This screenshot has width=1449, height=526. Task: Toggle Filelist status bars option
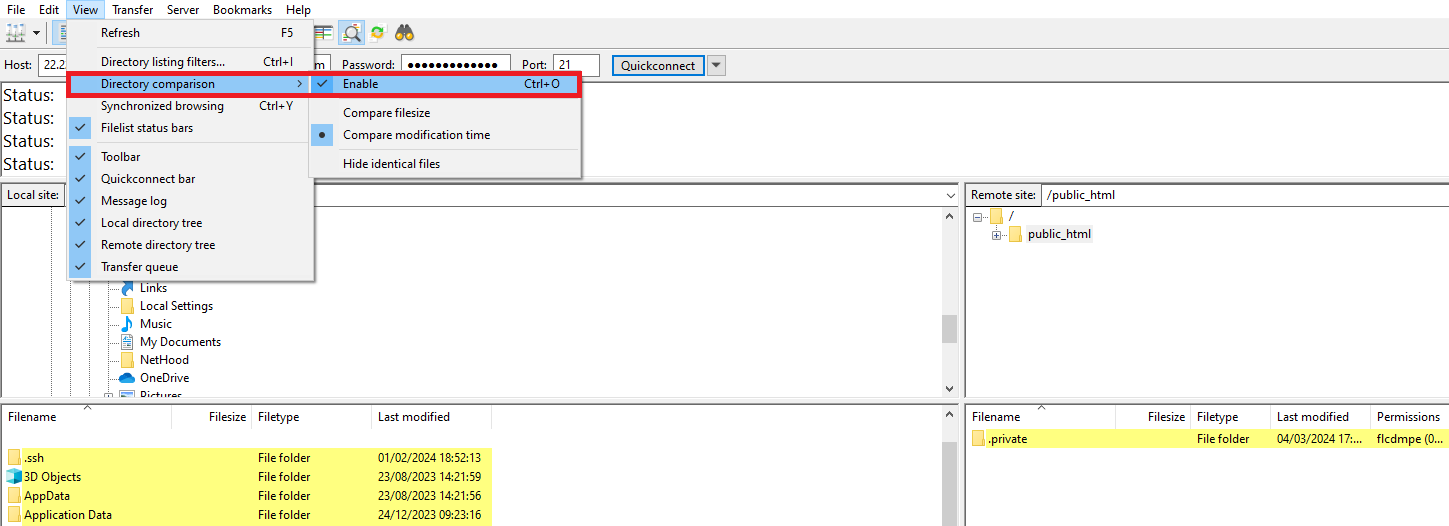146,128
